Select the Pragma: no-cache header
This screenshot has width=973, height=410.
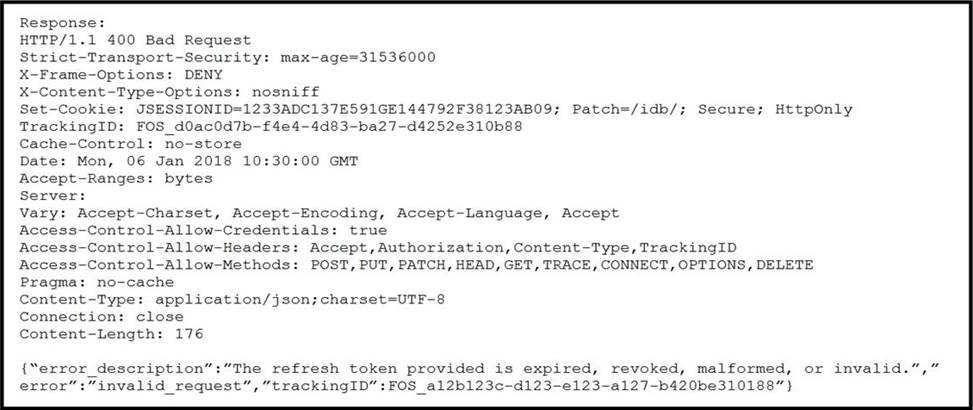pos(97,282)
